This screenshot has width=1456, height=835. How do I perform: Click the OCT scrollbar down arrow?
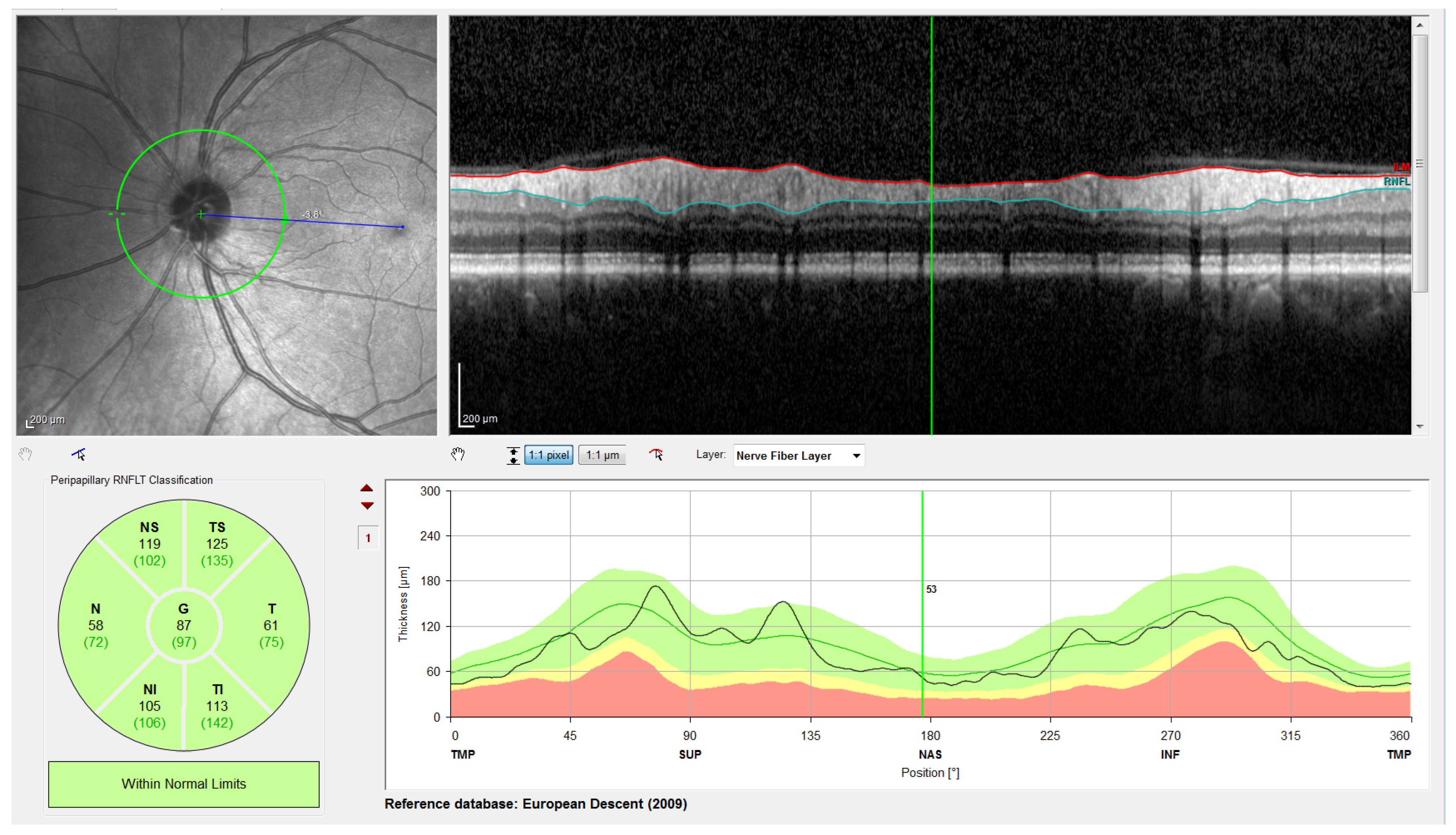point(1419,427)
